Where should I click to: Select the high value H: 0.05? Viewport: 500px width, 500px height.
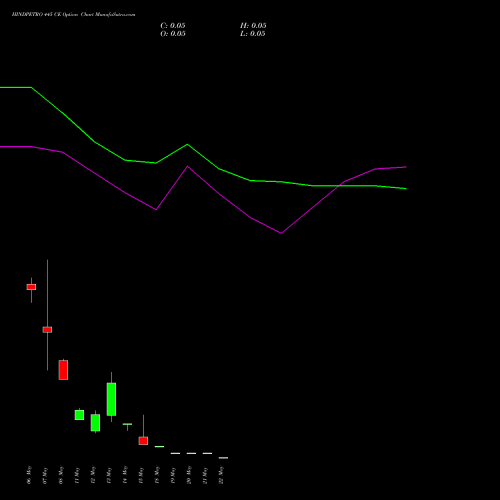point(253,26)
